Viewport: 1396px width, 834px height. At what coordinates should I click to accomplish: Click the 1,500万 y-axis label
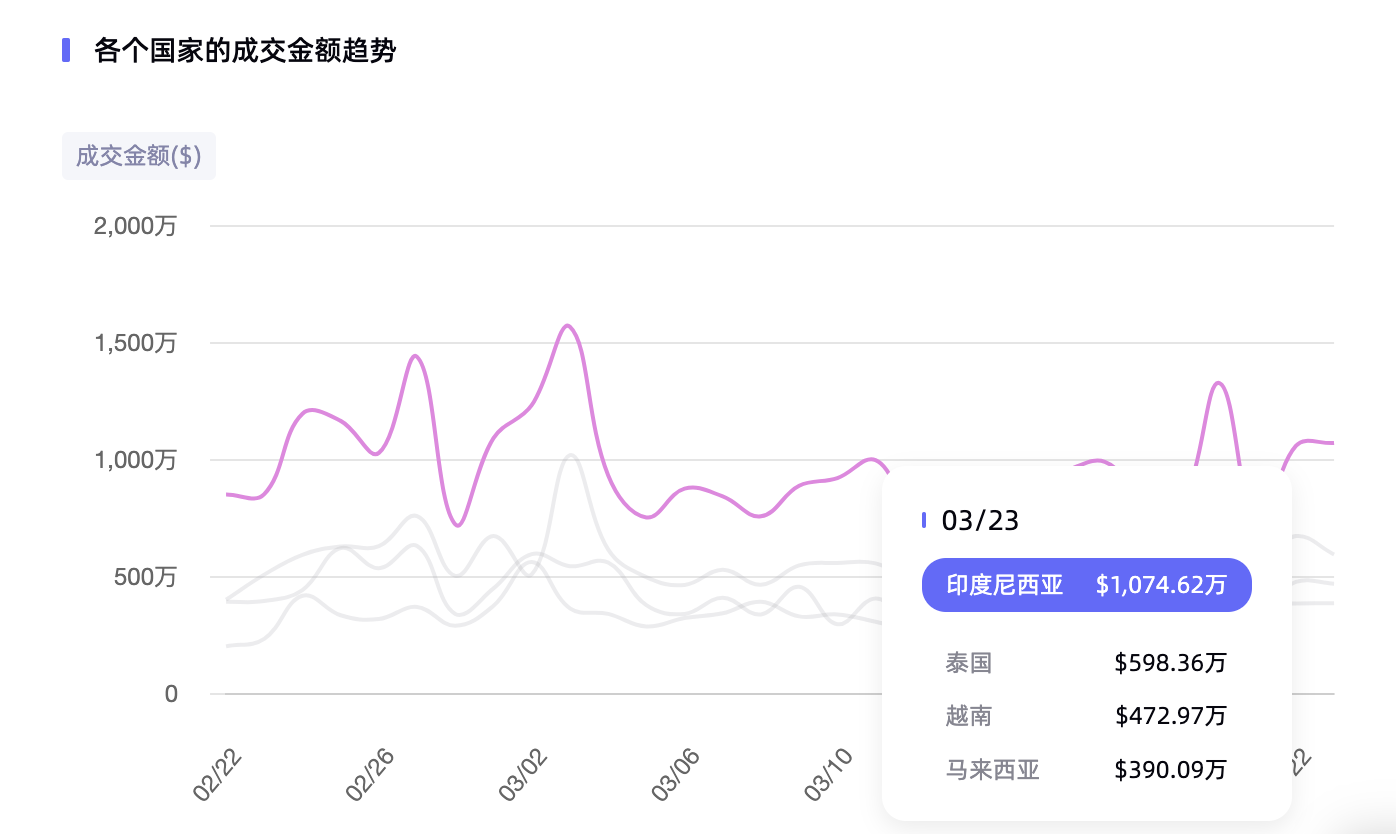[x=135, y=343]
